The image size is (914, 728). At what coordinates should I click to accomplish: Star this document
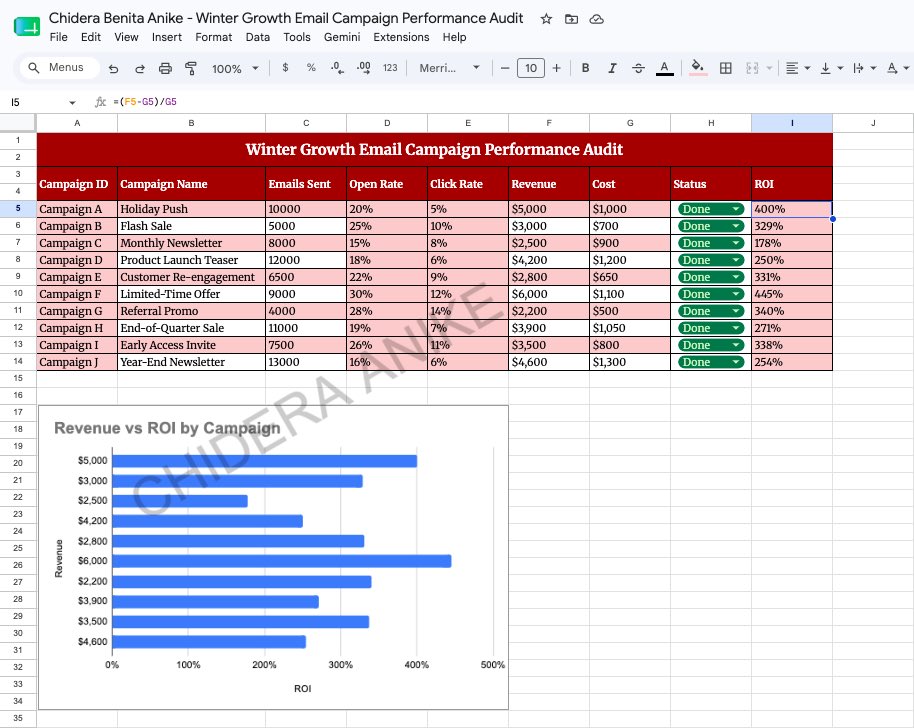[x=546, y=19]
